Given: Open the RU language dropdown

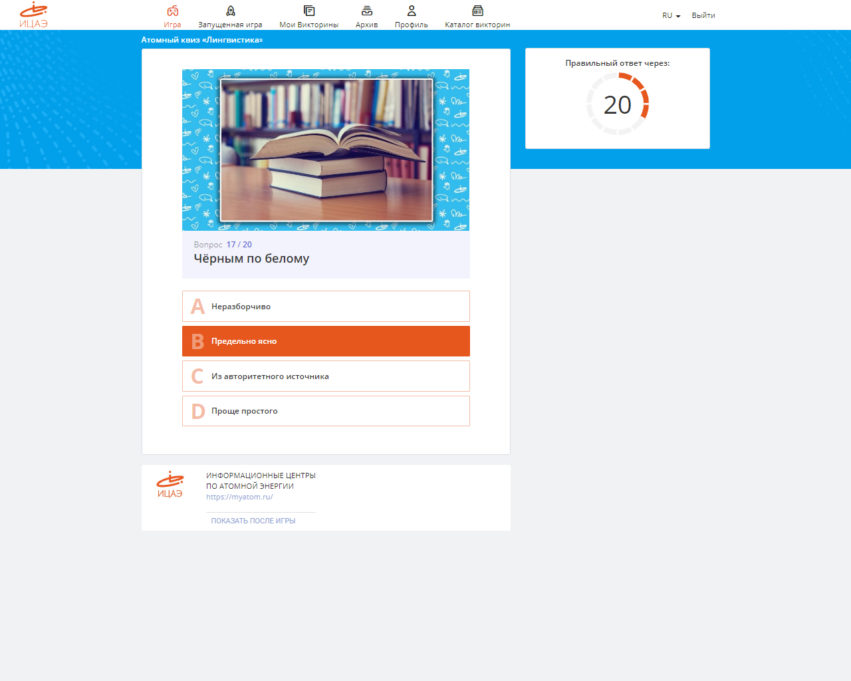Looking at the screenshot, I should (x=671, y=16).
